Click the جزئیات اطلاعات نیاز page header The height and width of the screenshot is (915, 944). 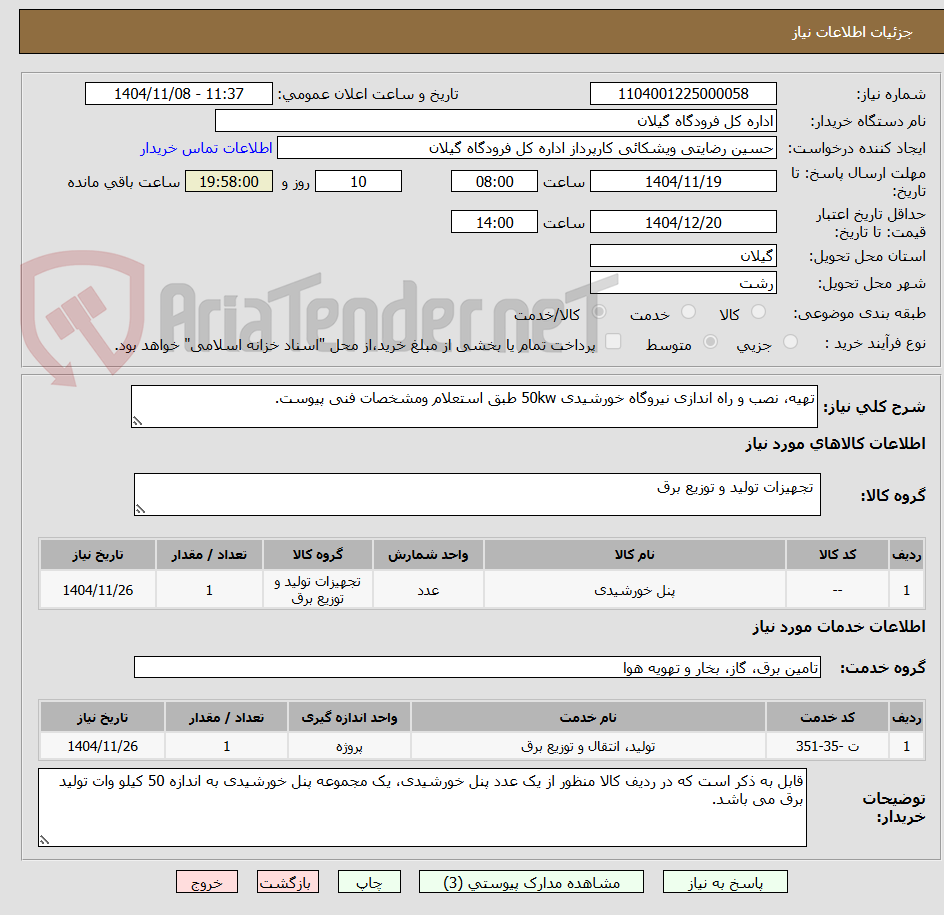pyautogui.click(x=852, y=32)
